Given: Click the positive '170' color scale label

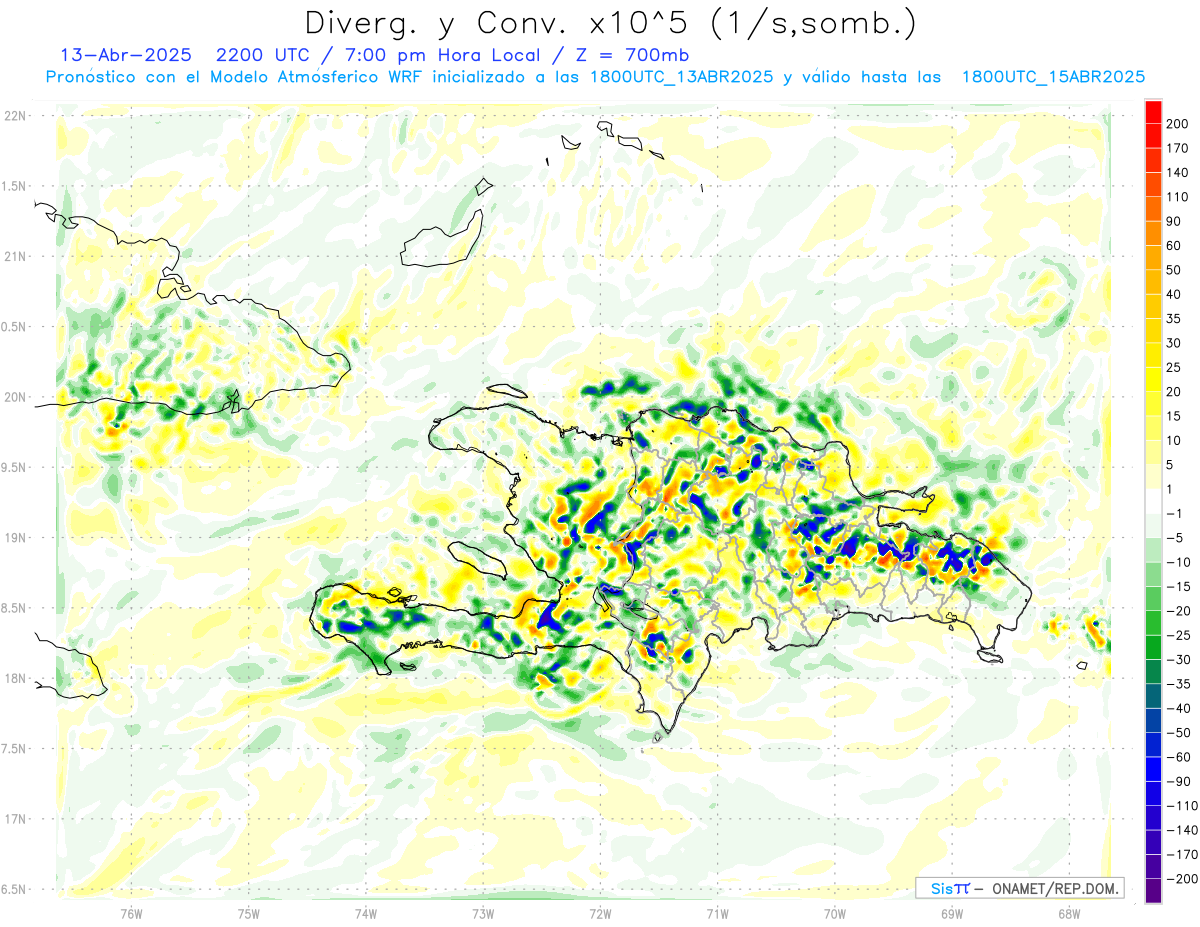Looking at the screenshot, I should tap(1179, 147).
